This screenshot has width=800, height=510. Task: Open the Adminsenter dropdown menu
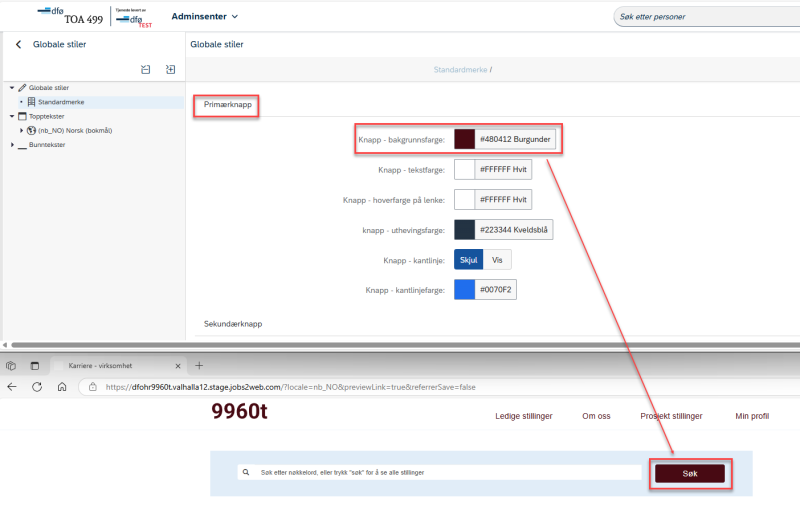click(x=205, y=16)
